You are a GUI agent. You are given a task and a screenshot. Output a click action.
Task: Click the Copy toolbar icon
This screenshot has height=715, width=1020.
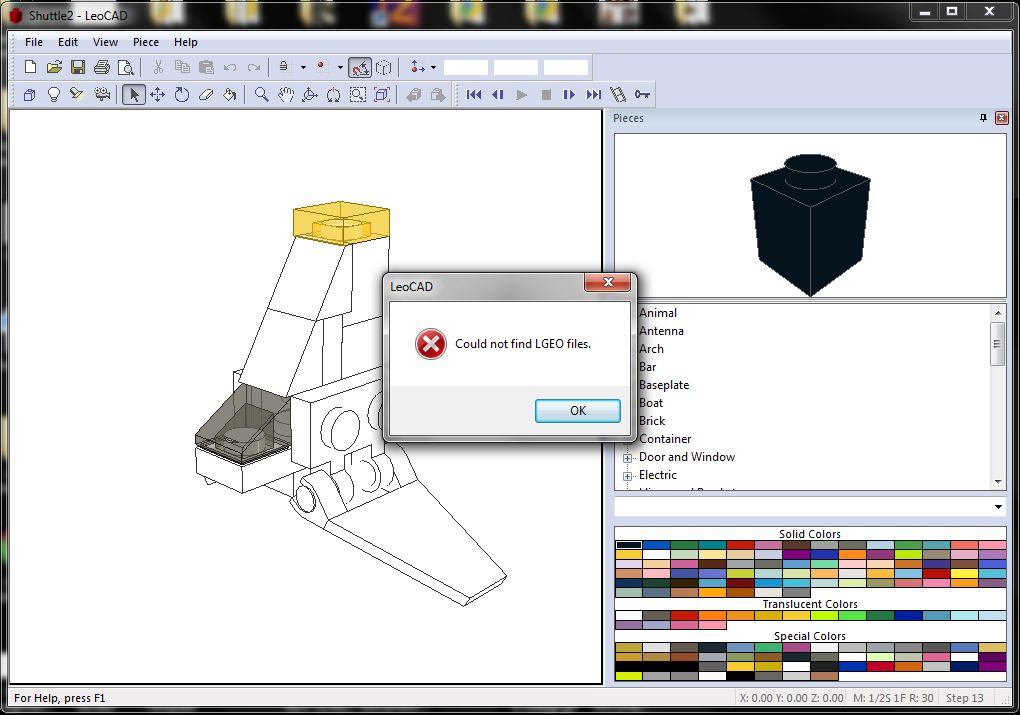[182, 67]
